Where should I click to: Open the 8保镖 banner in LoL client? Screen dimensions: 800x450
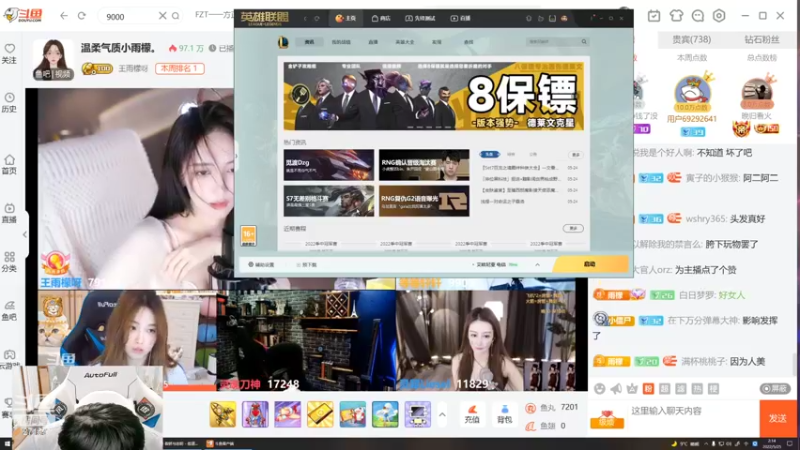pyautogui.click(x=434, y=96)
